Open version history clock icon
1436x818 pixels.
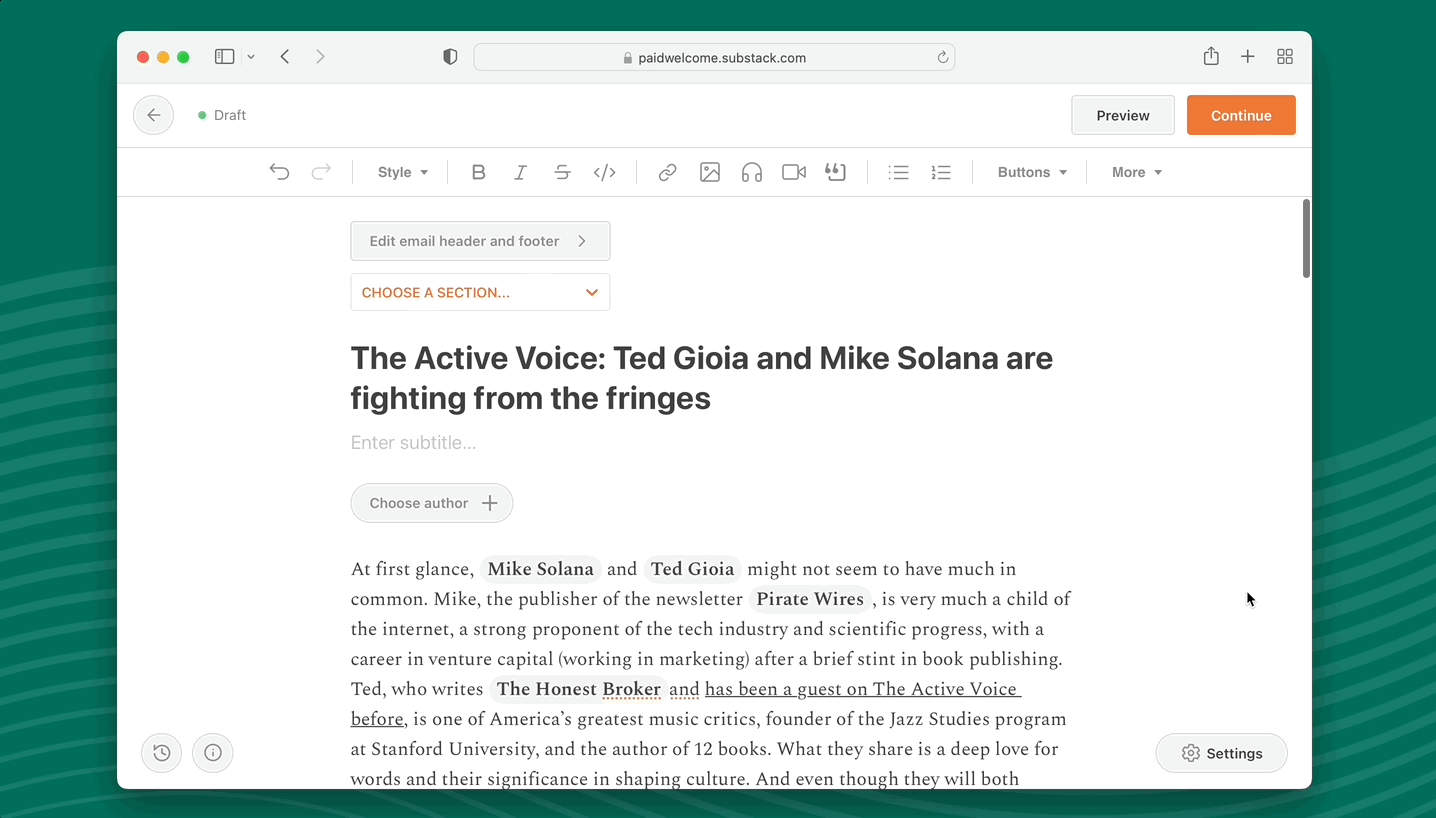[162, 753]
